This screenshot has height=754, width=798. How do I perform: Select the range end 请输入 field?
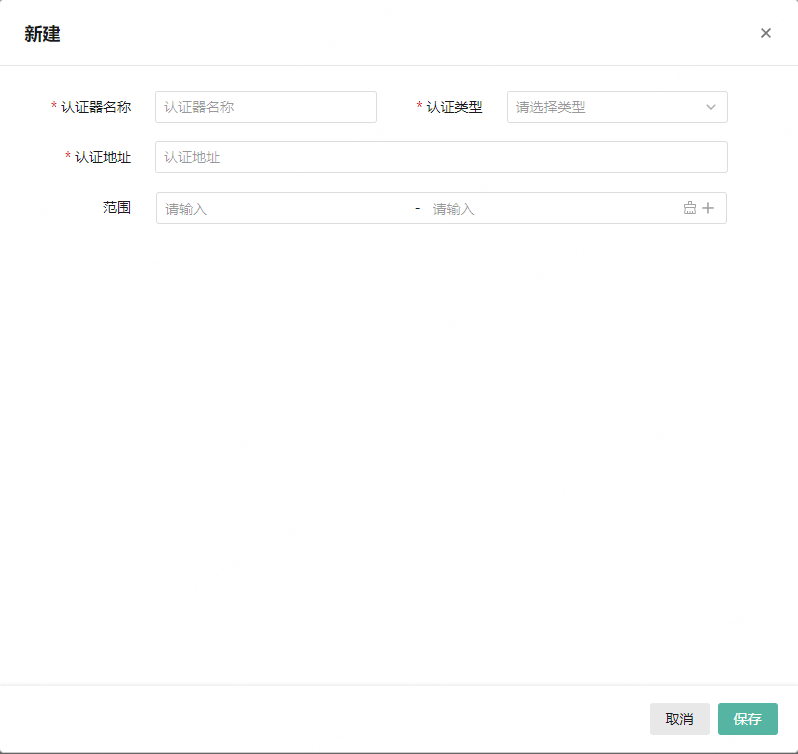pyautogui.click(x=550, y=209)
